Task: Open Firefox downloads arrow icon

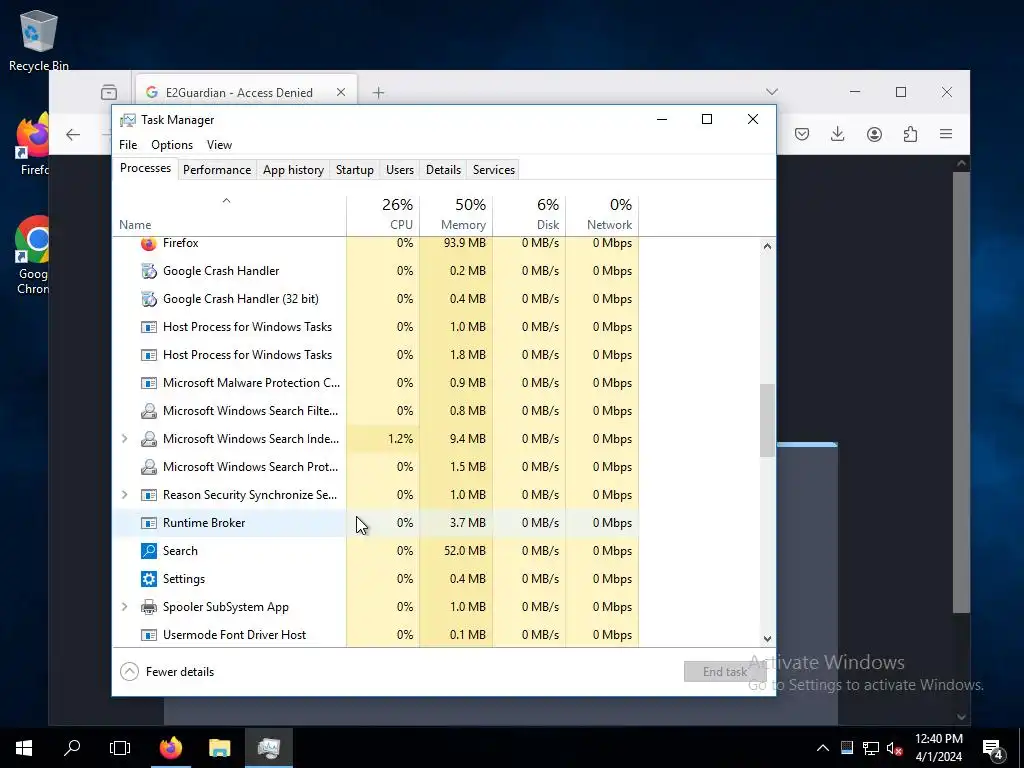Action: [838, 134]
